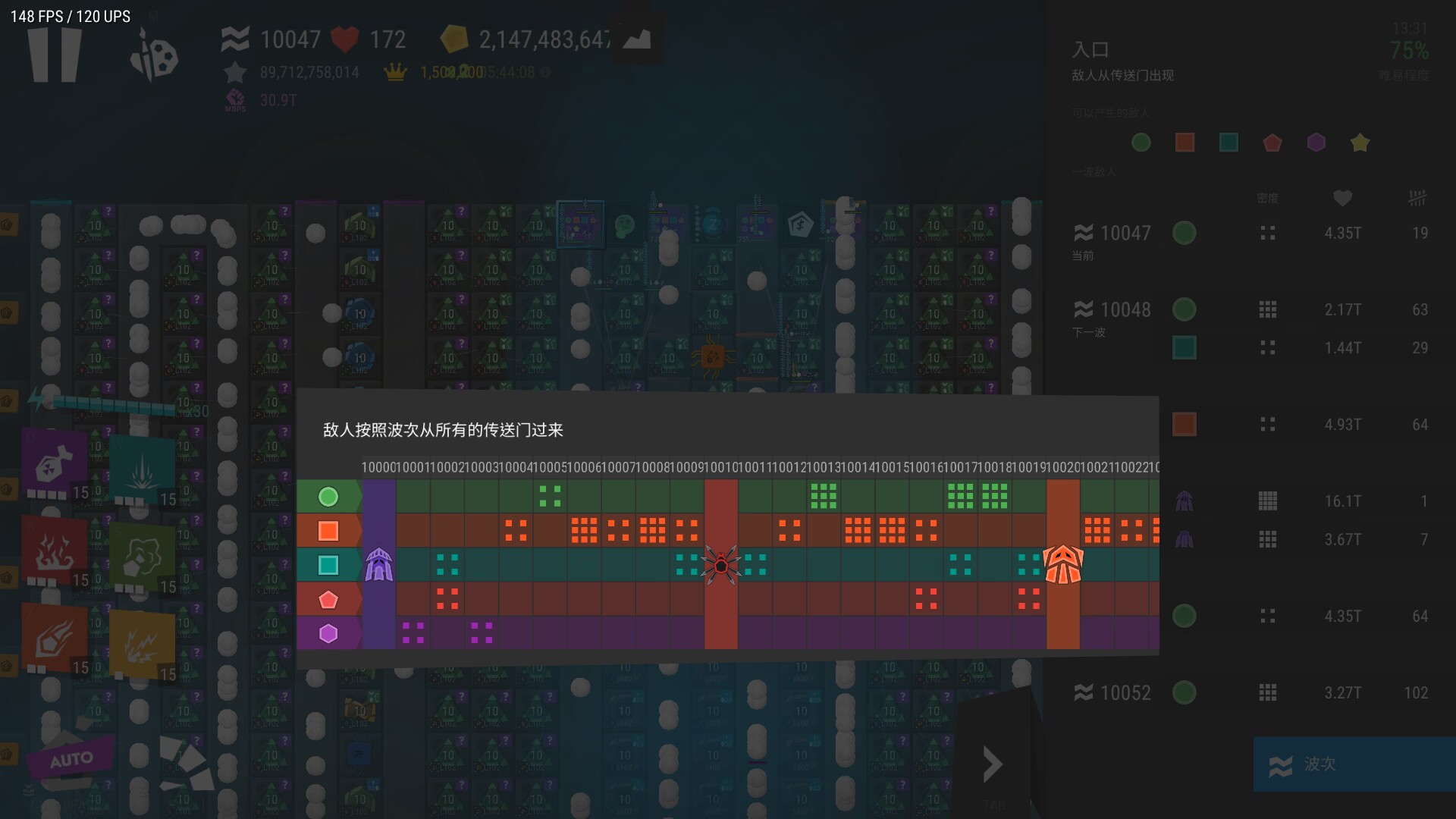Viewport: 1456px width, 819px height.
Task: Toggle the AUTO wave call button
Action: 71,759
